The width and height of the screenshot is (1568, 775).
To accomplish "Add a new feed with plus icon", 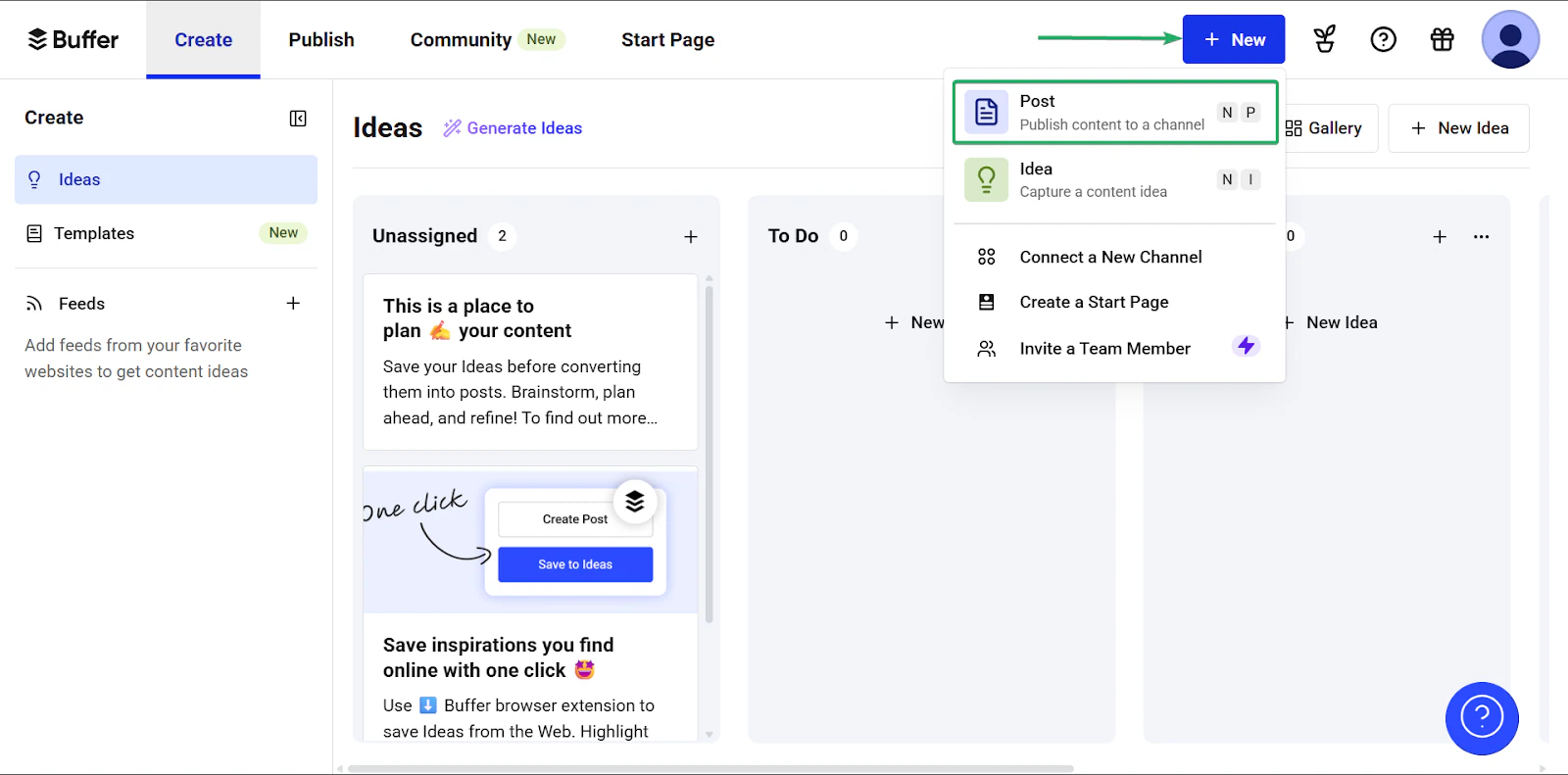I will coord(293,303).
